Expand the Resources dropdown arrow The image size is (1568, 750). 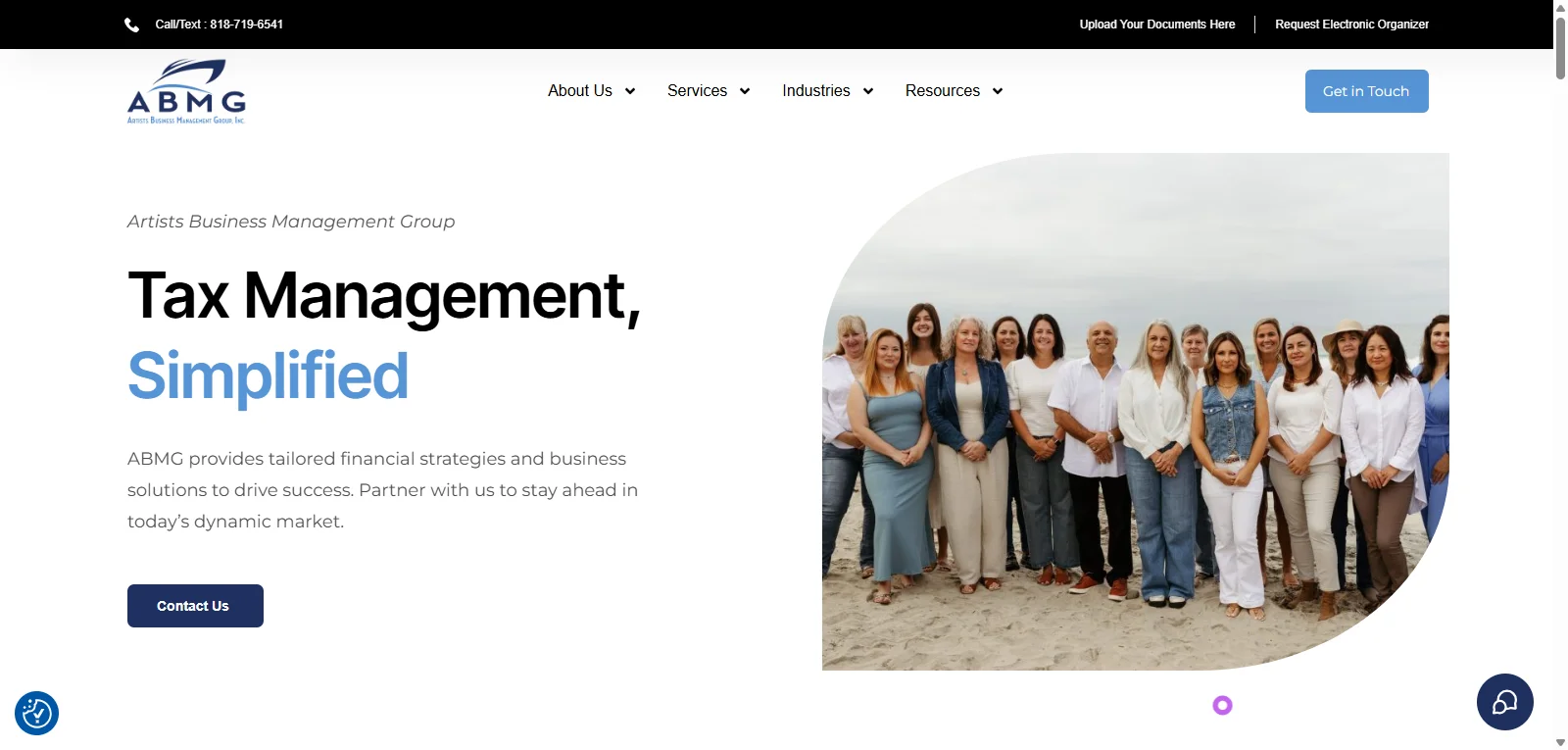click(x=998, y=91)
